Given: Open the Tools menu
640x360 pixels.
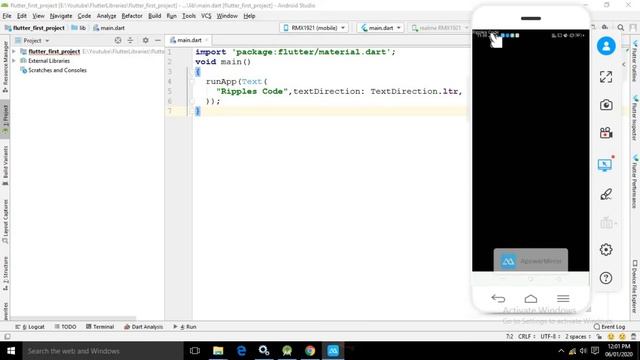Looking at the screenshot, I should click(x=189, y=16).
